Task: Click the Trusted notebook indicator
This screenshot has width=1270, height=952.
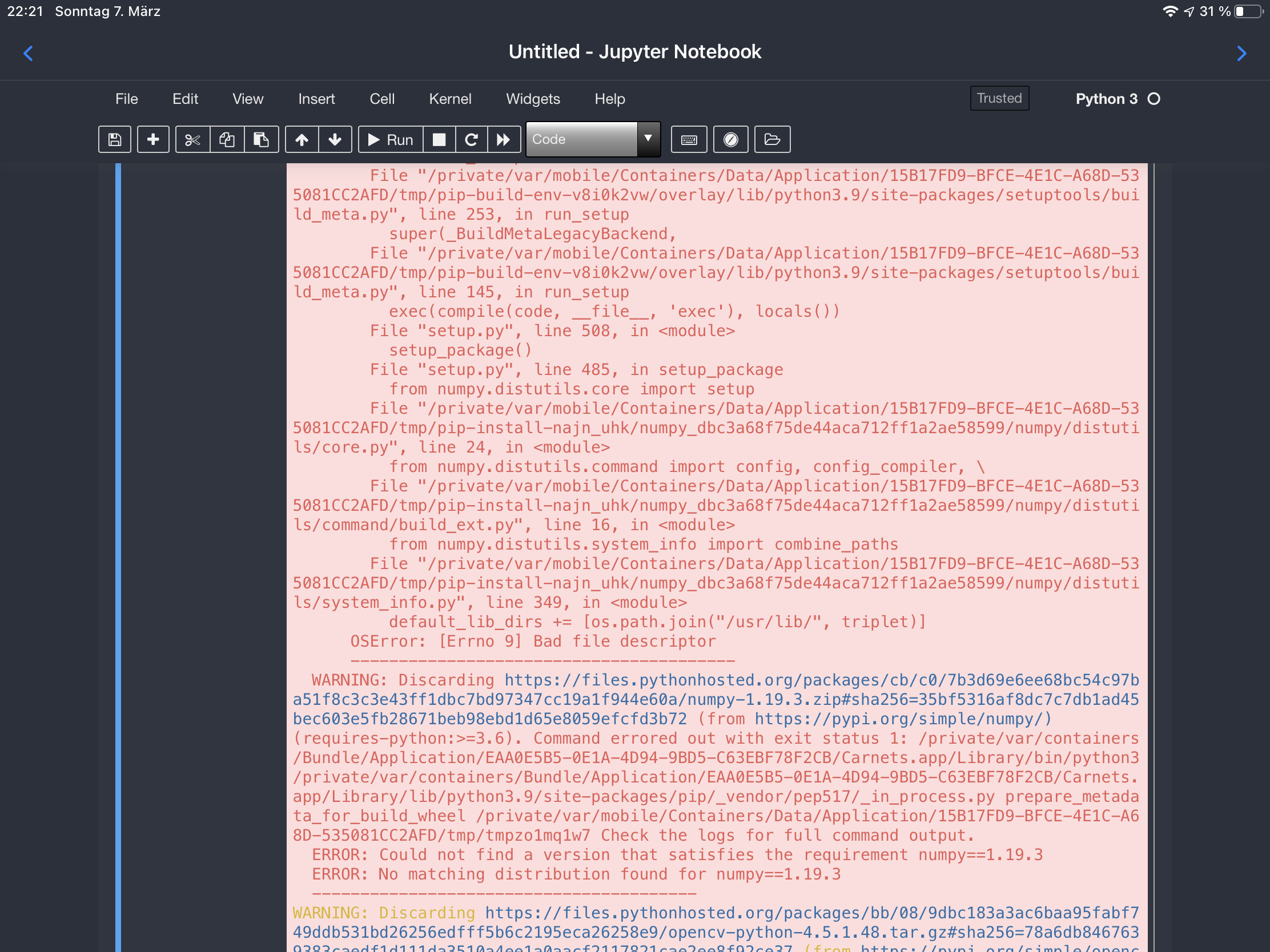Action: [x=999, y=98]
